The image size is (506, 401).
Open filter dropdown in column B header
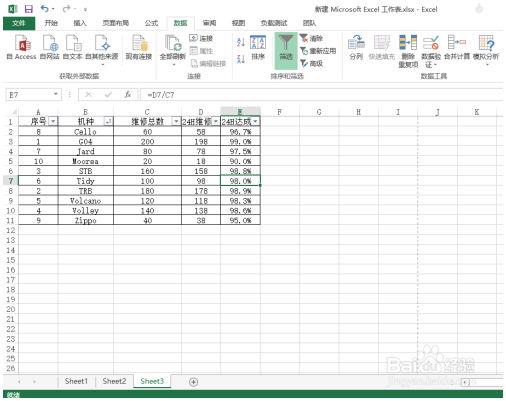coord(108,121)
